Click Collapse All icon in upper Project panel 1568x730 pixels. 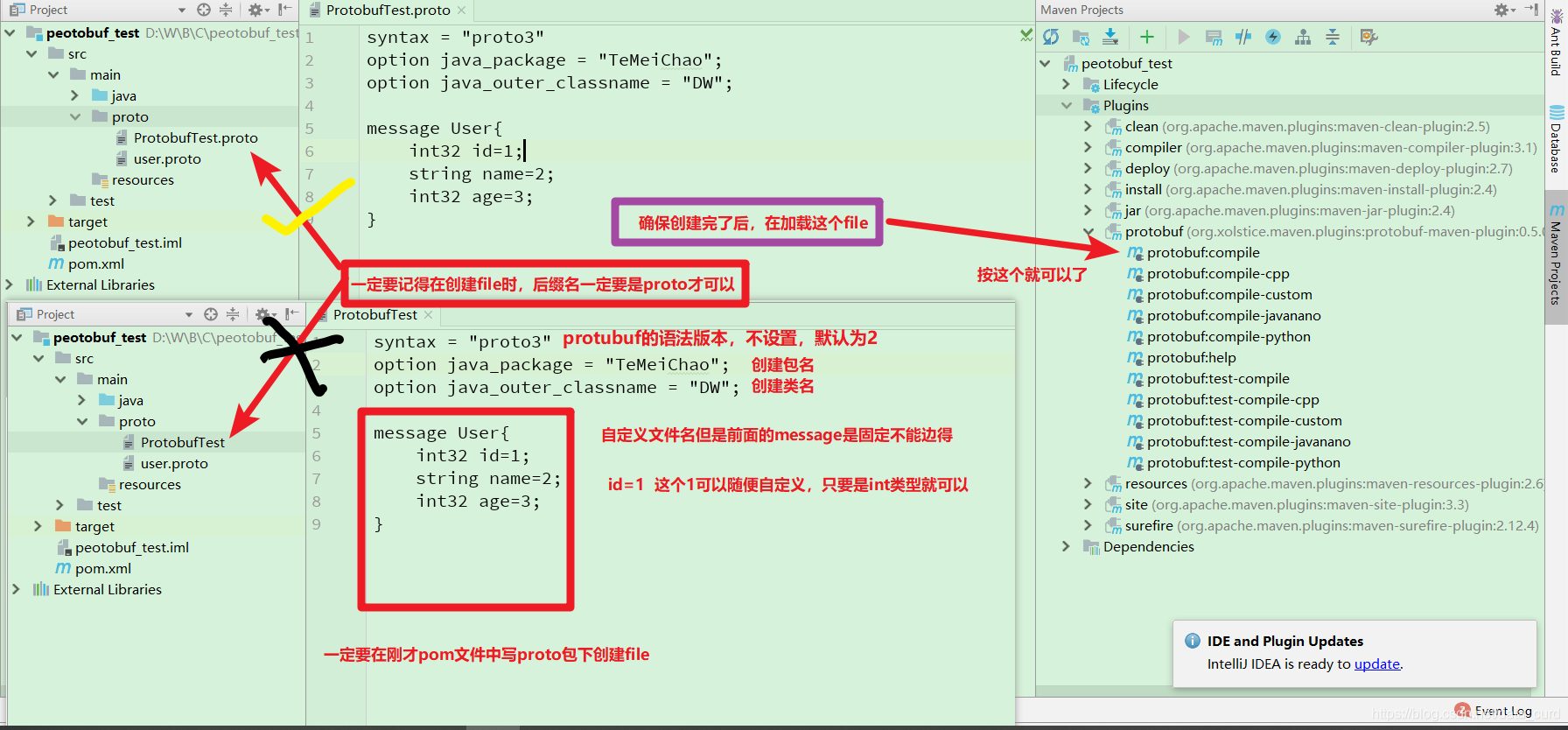(226, 11)
